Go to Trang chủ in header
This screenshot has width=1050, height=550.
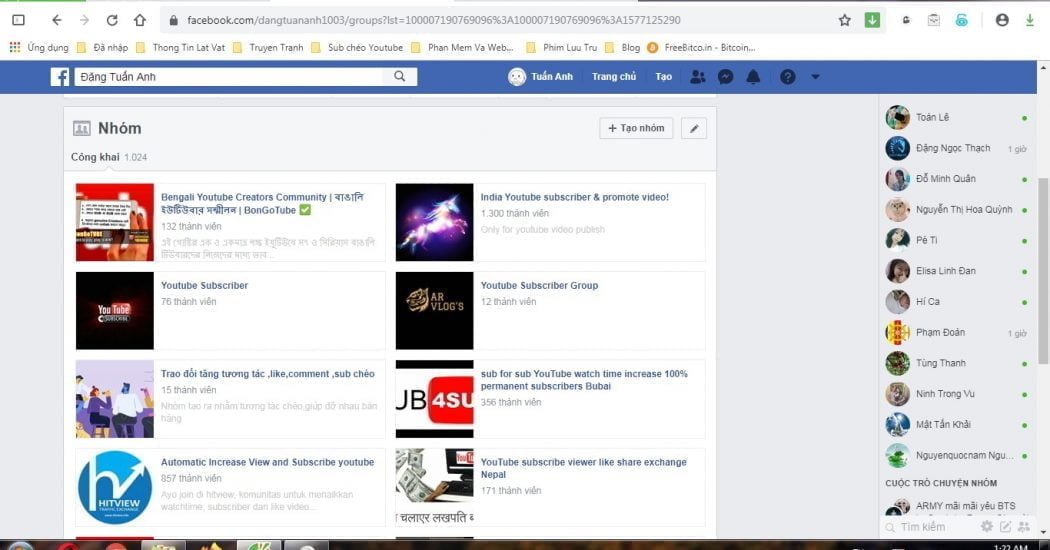(x=613, y=77)
